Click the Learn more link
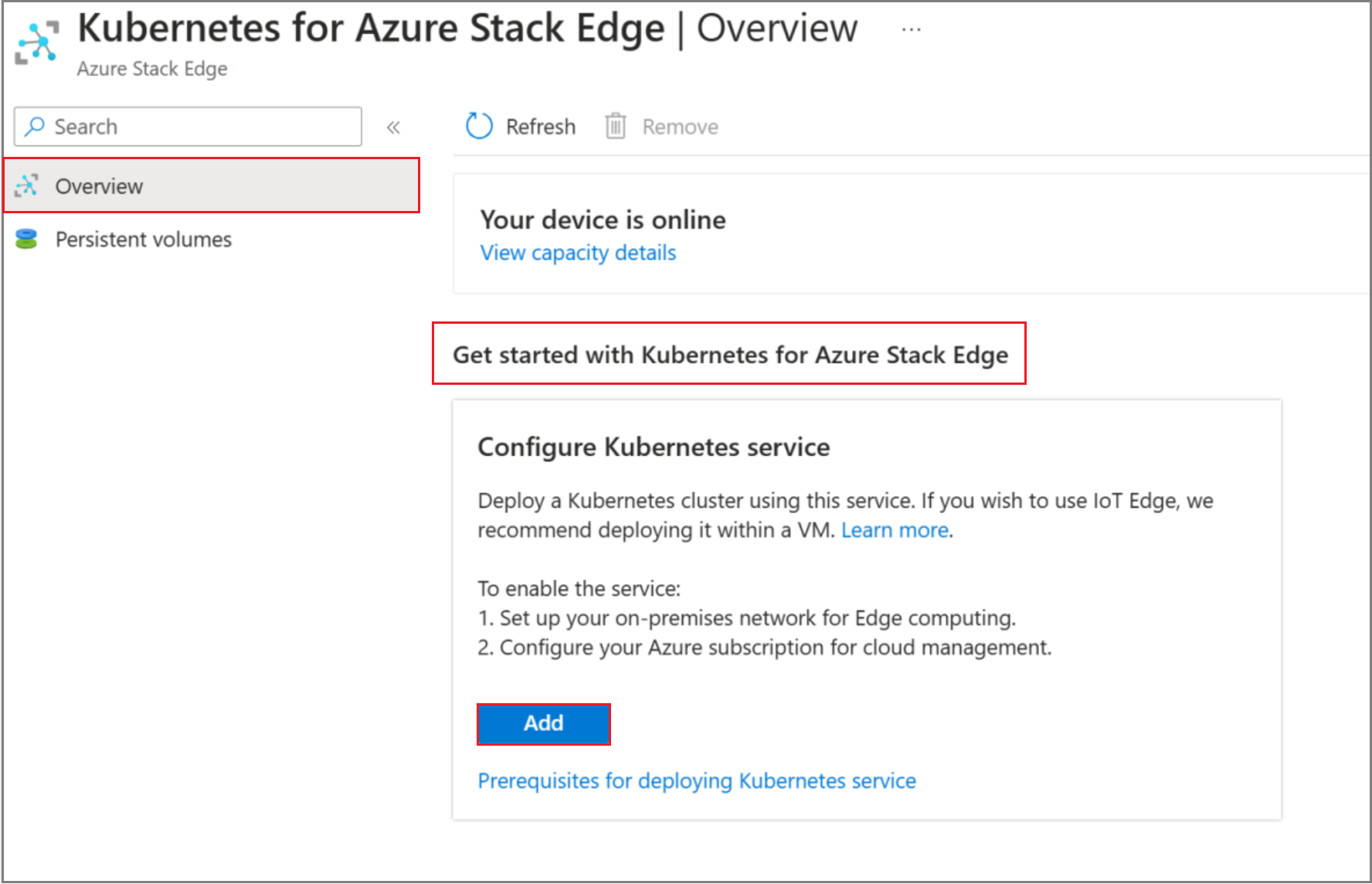 point(894,529)
